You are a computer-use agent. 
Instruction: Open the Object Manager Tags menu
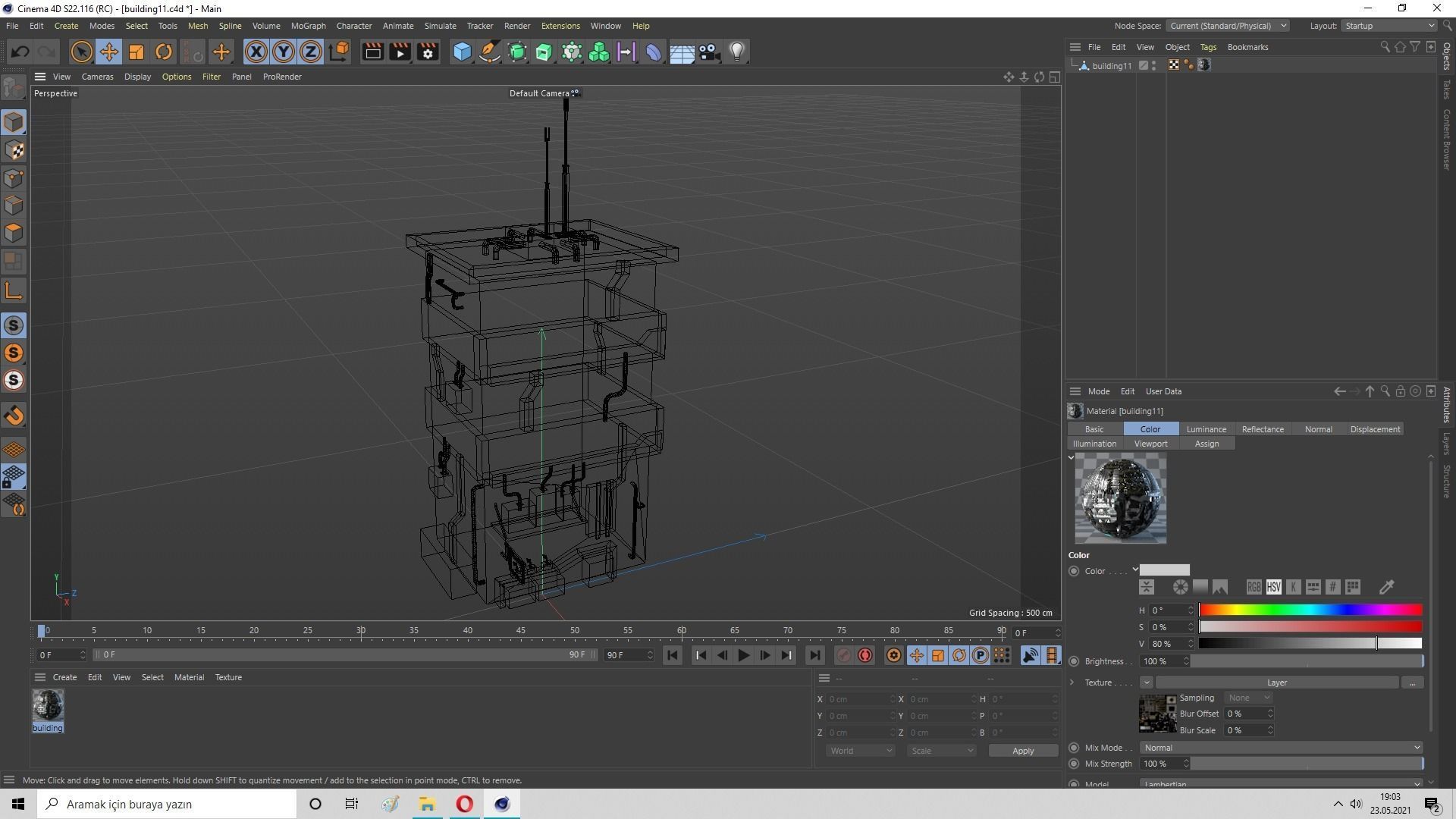pos(1208,47)
